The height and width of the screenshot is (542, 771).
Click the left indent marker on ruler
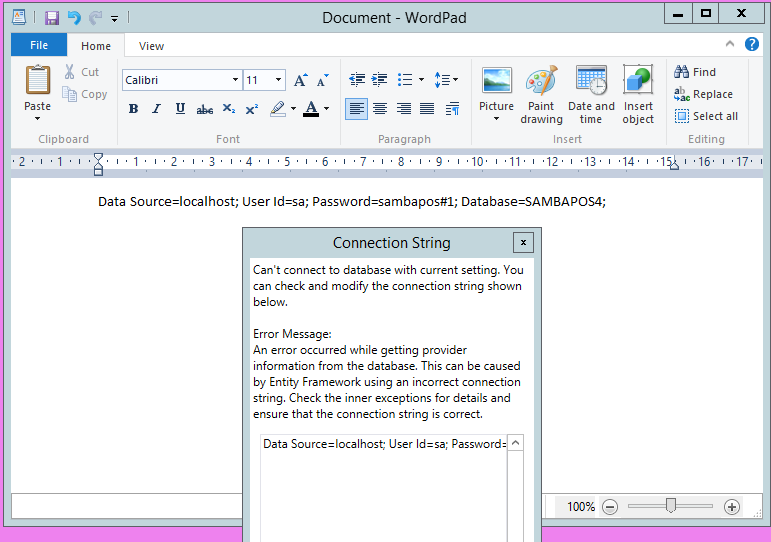click(x=98, y=164)
